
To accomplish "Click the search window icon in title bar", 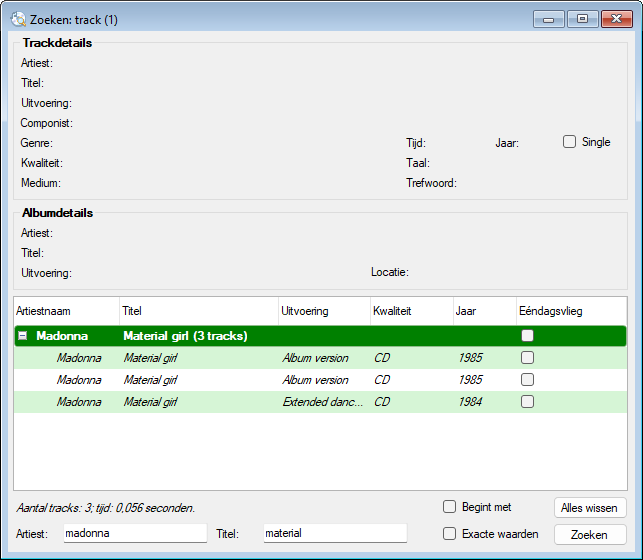I will pos(18,19).
